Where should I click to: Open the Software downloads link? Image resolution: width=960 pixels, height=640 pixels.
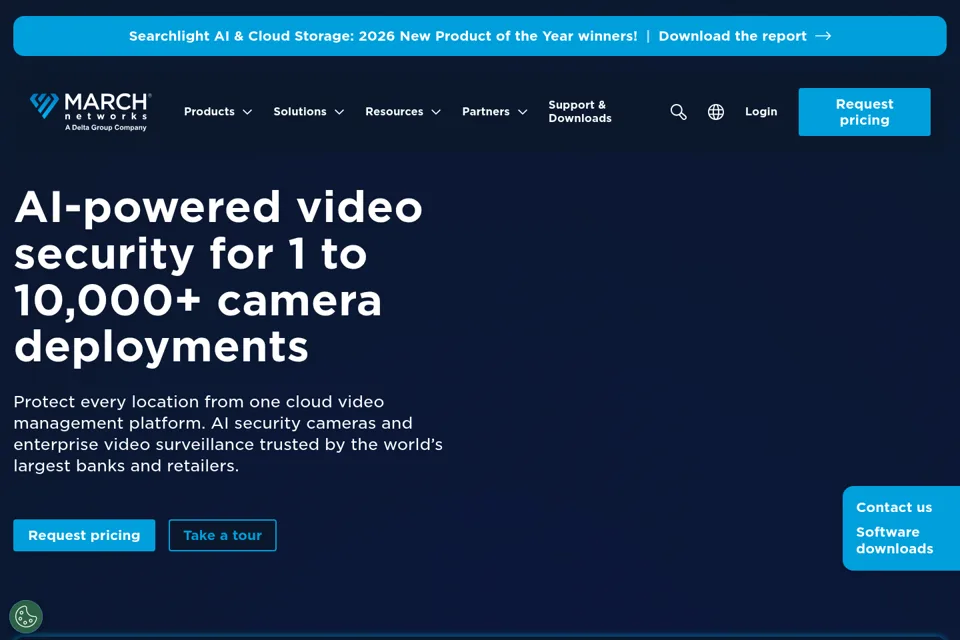click(894, 540)
